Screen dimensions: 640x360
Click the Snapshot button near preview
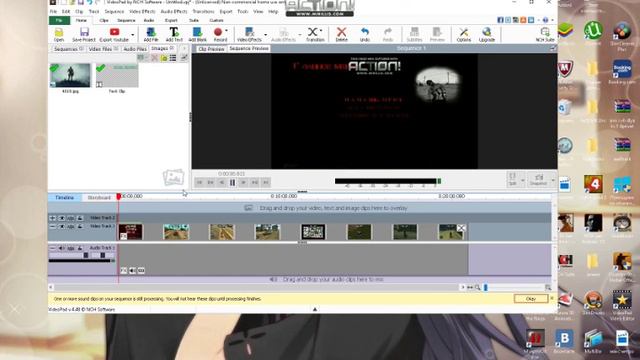click(539, 180)
